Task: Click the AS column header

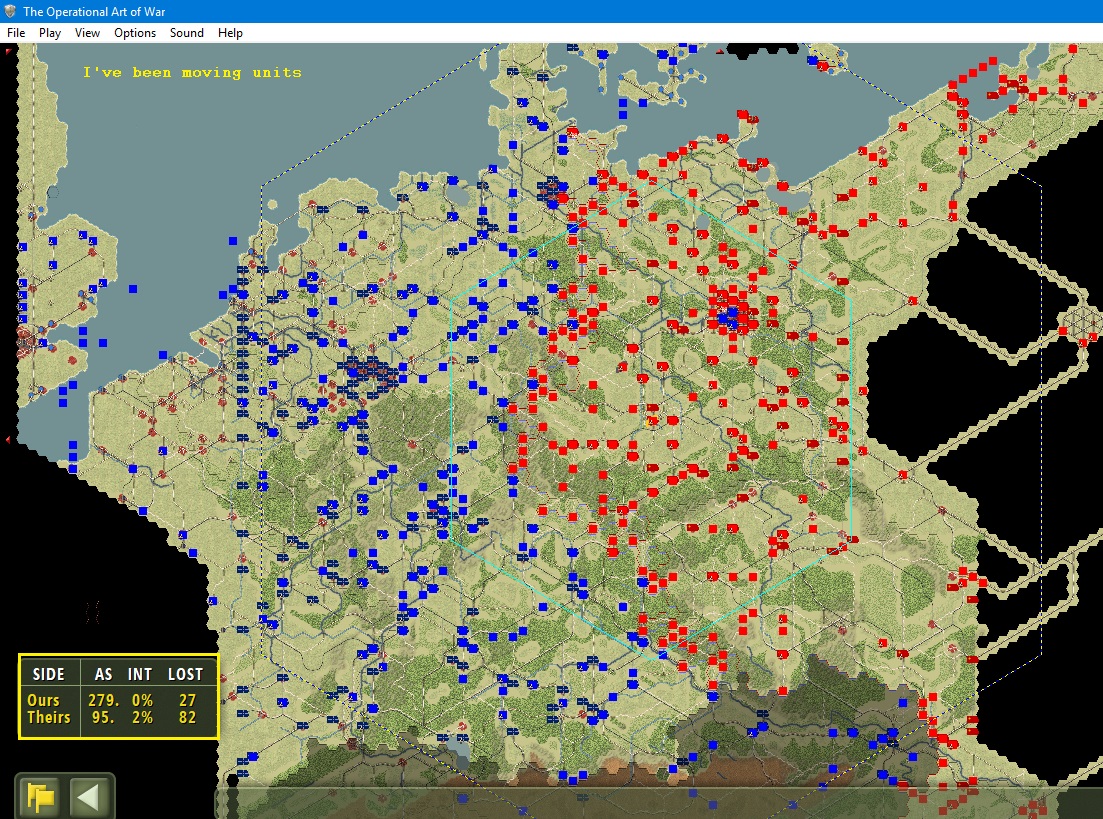Action: pos(103,674)
